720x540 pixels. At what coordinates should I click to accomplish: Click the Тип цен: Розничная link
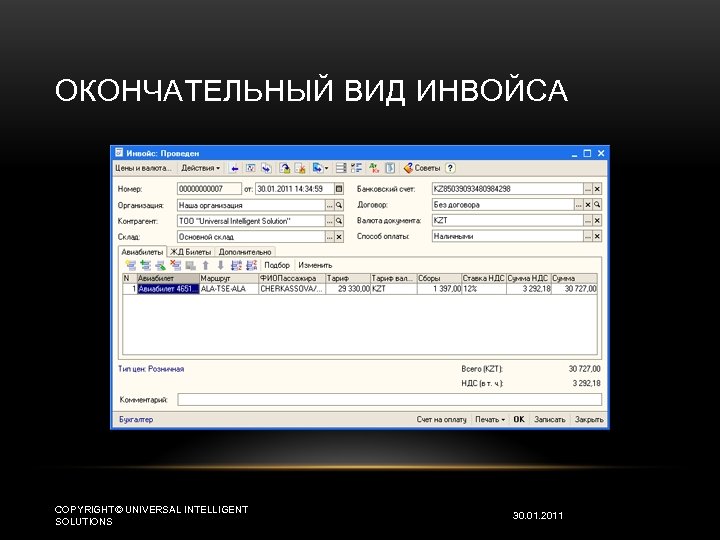pyautogui.click(x=151, y=369)
